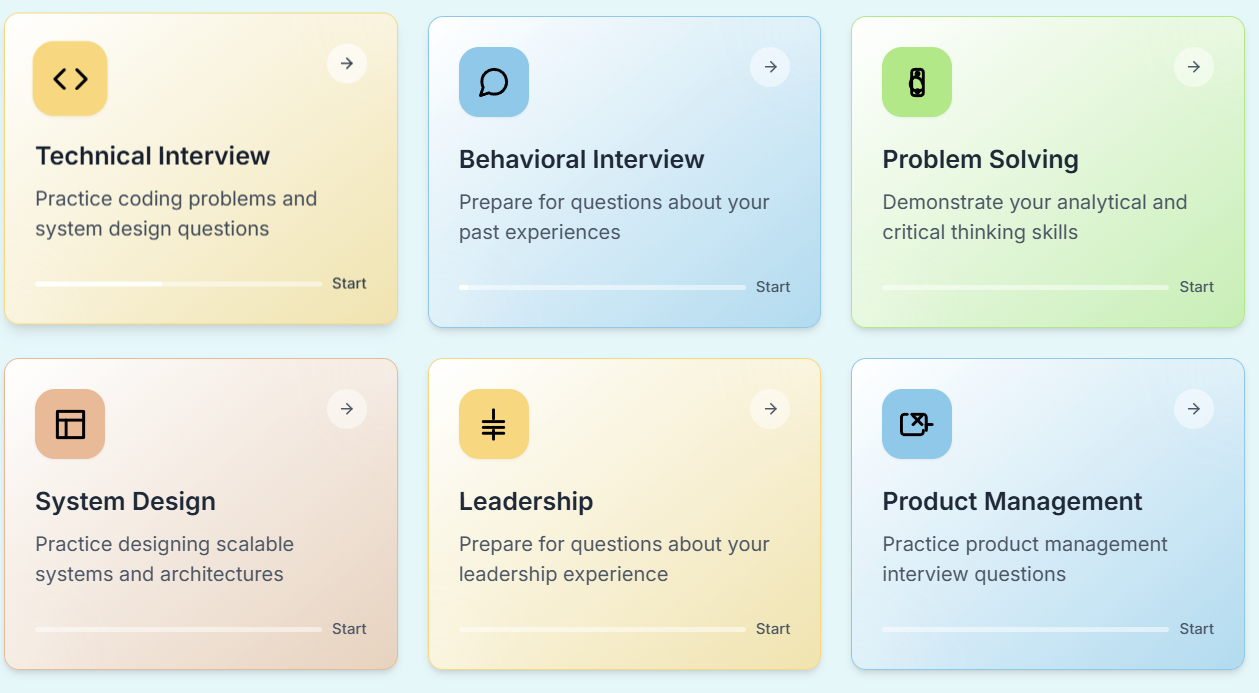Select the code brackets icon on Technical Interview
This screenshot has height=693, width=1259.
[x=70, y=78]
